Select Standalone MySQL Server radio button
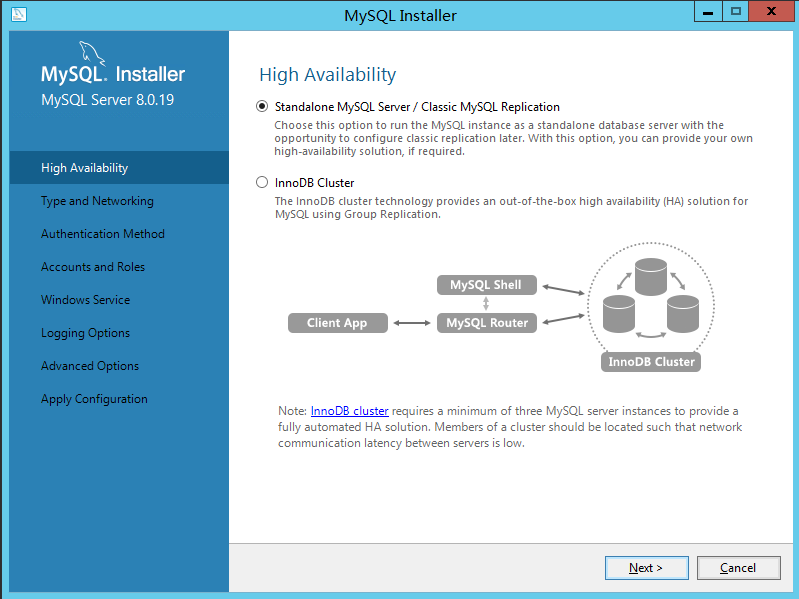799x599 pixels. [x=262, y=106]
